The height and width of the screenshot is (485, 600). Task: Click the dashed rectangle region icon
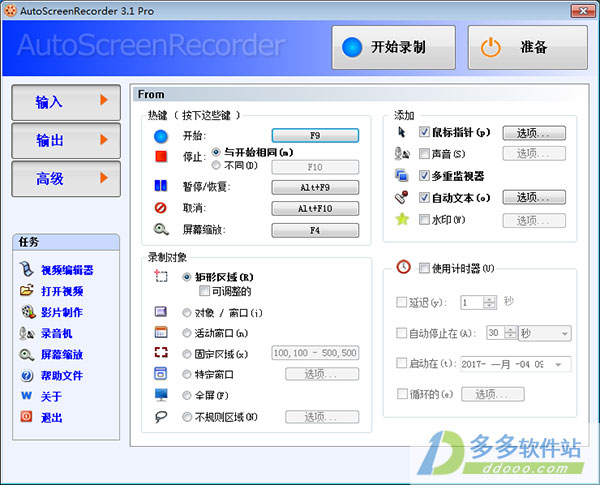pyautogui.click(x=161, y=276)
